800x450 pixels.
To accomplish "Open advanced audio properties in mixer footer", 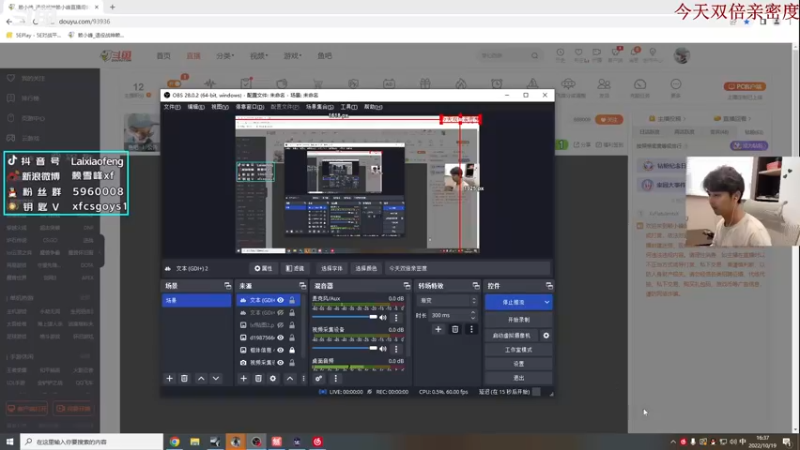I will tap(319, 379).
